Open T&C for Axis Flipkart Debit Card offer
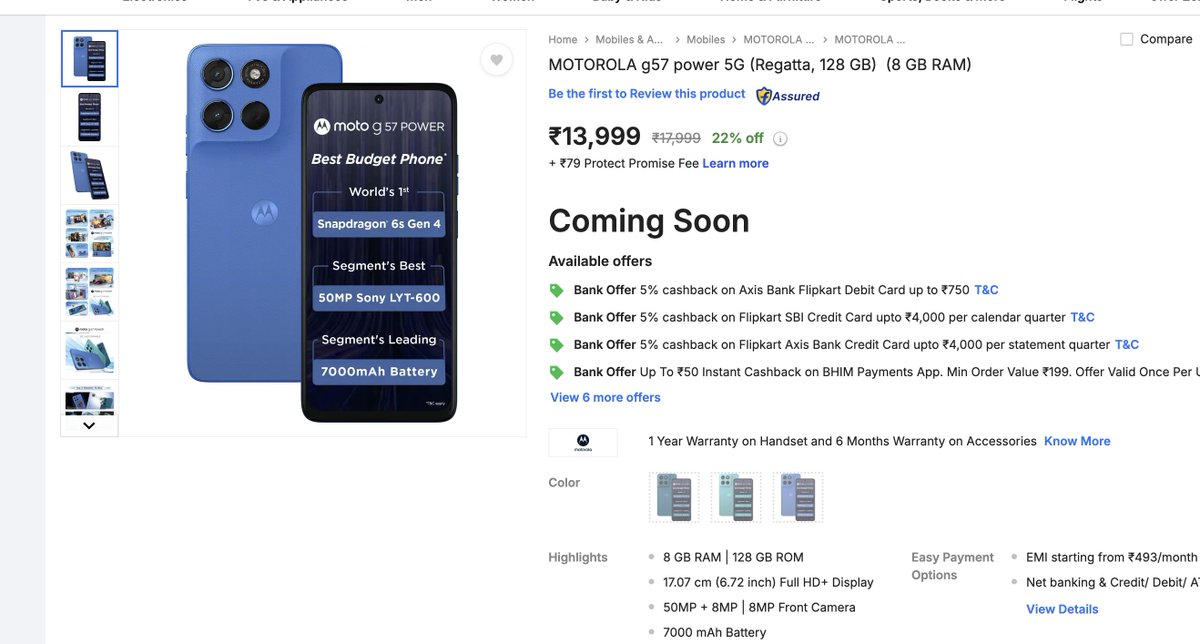 coord(986,290)
